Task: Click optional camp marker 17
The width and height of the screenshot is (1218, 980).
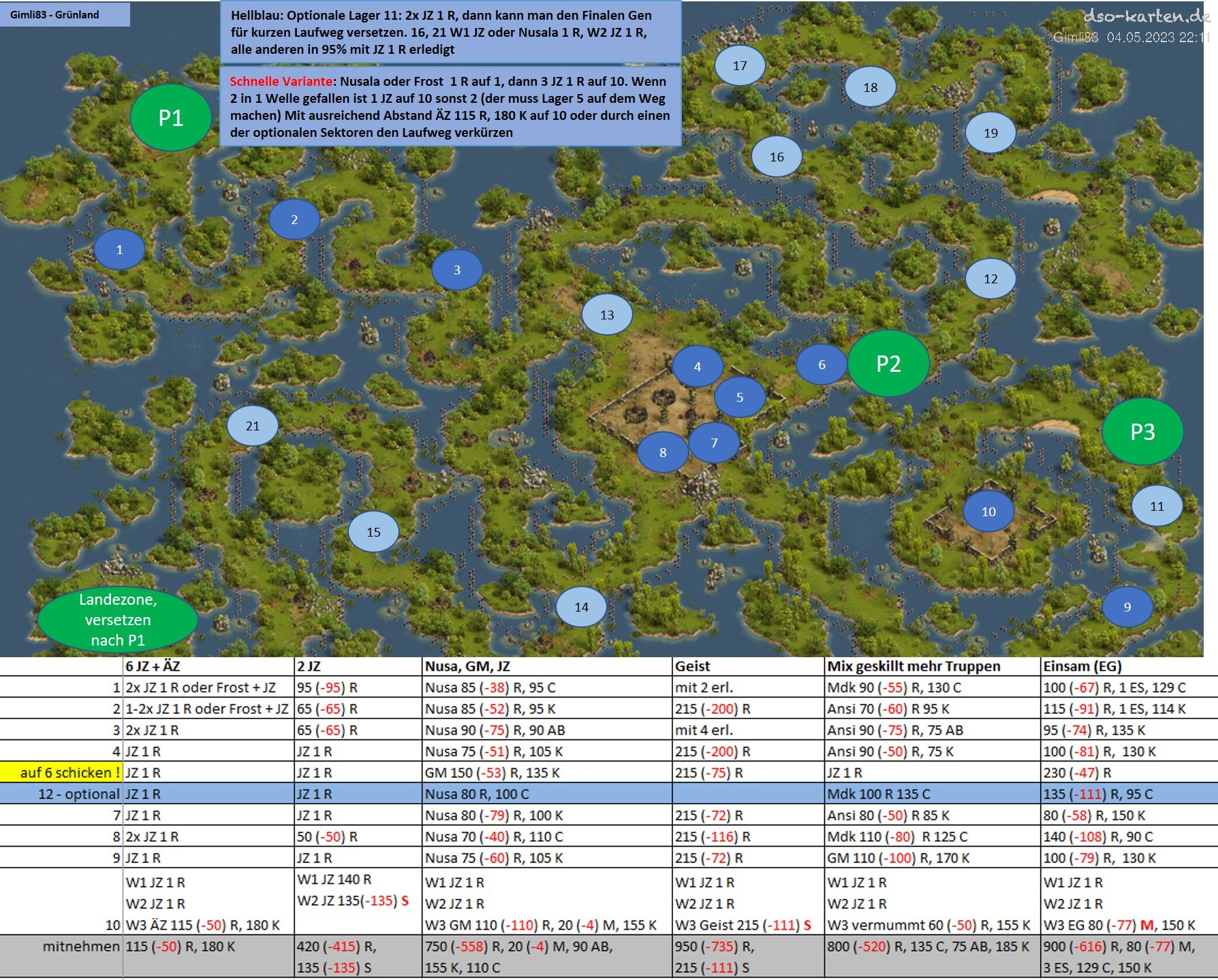Action: click(740, 66)
